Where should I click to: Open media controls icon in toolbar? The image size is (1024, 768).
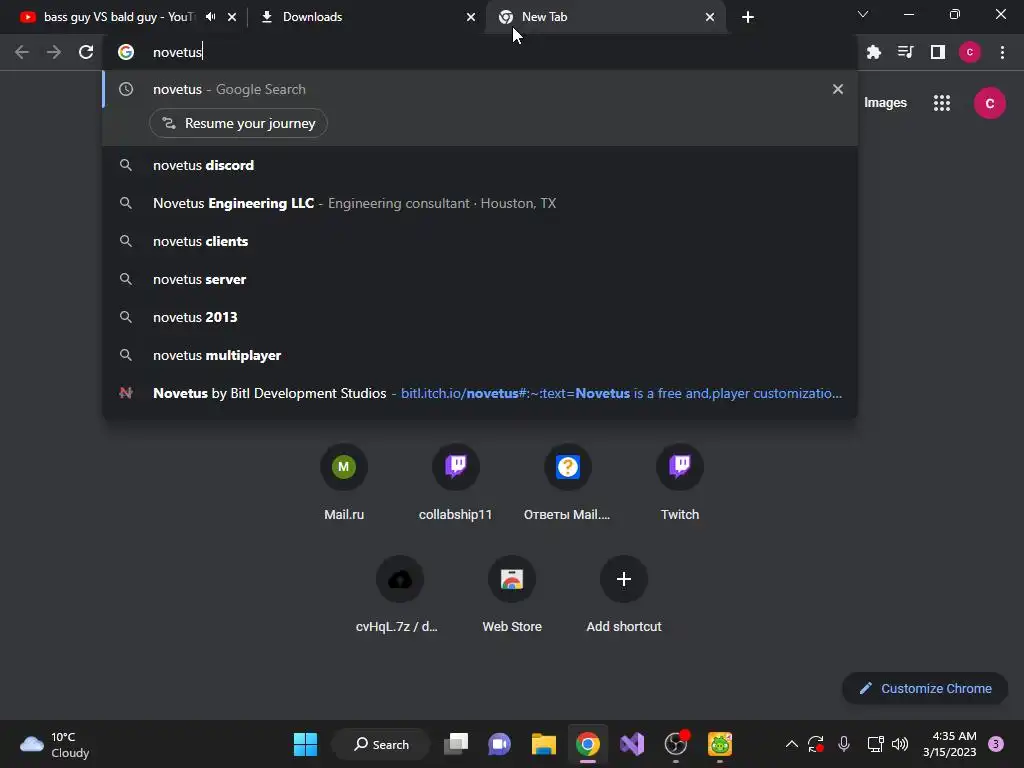click(905, 52)
